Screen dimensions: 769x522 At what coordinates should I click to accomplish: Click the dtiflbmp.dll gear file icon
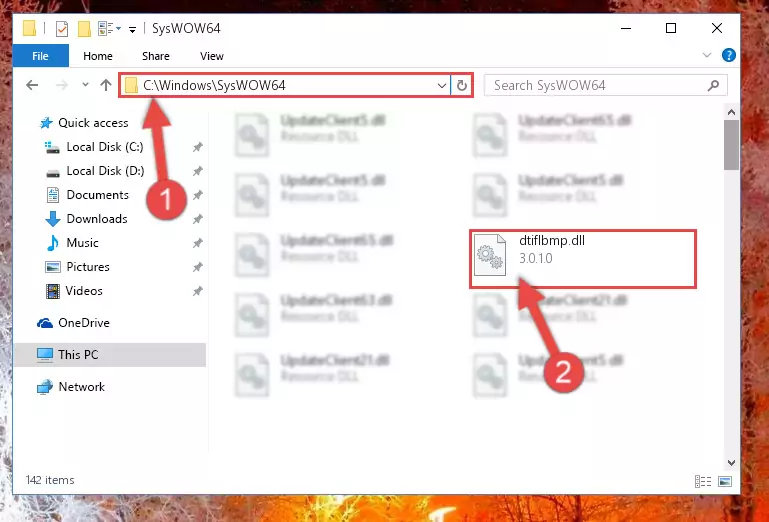click(490, 255)
